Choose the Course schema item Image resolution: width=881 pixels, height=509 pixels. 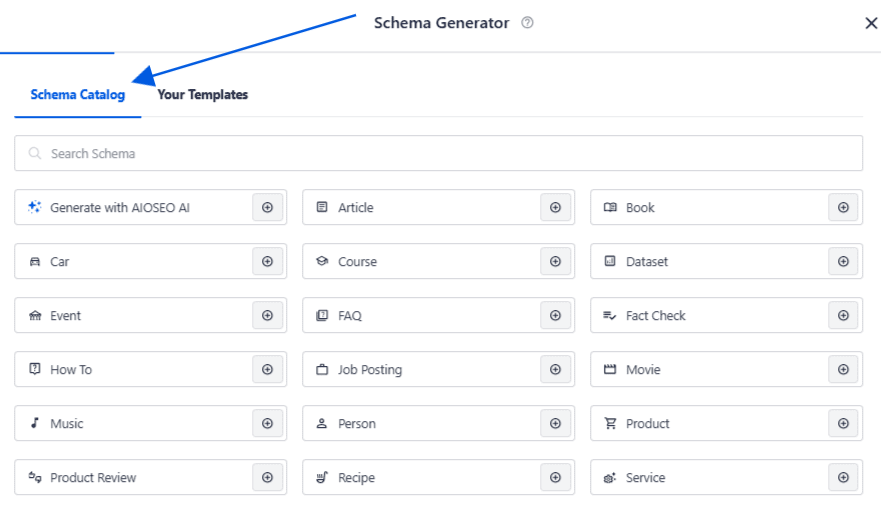[x=438, y=261]
